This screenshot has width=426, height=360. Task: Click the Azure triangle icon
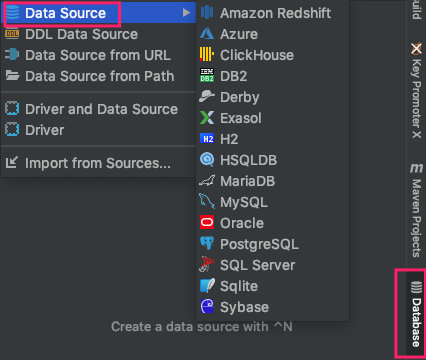click(x=207, y=34)
